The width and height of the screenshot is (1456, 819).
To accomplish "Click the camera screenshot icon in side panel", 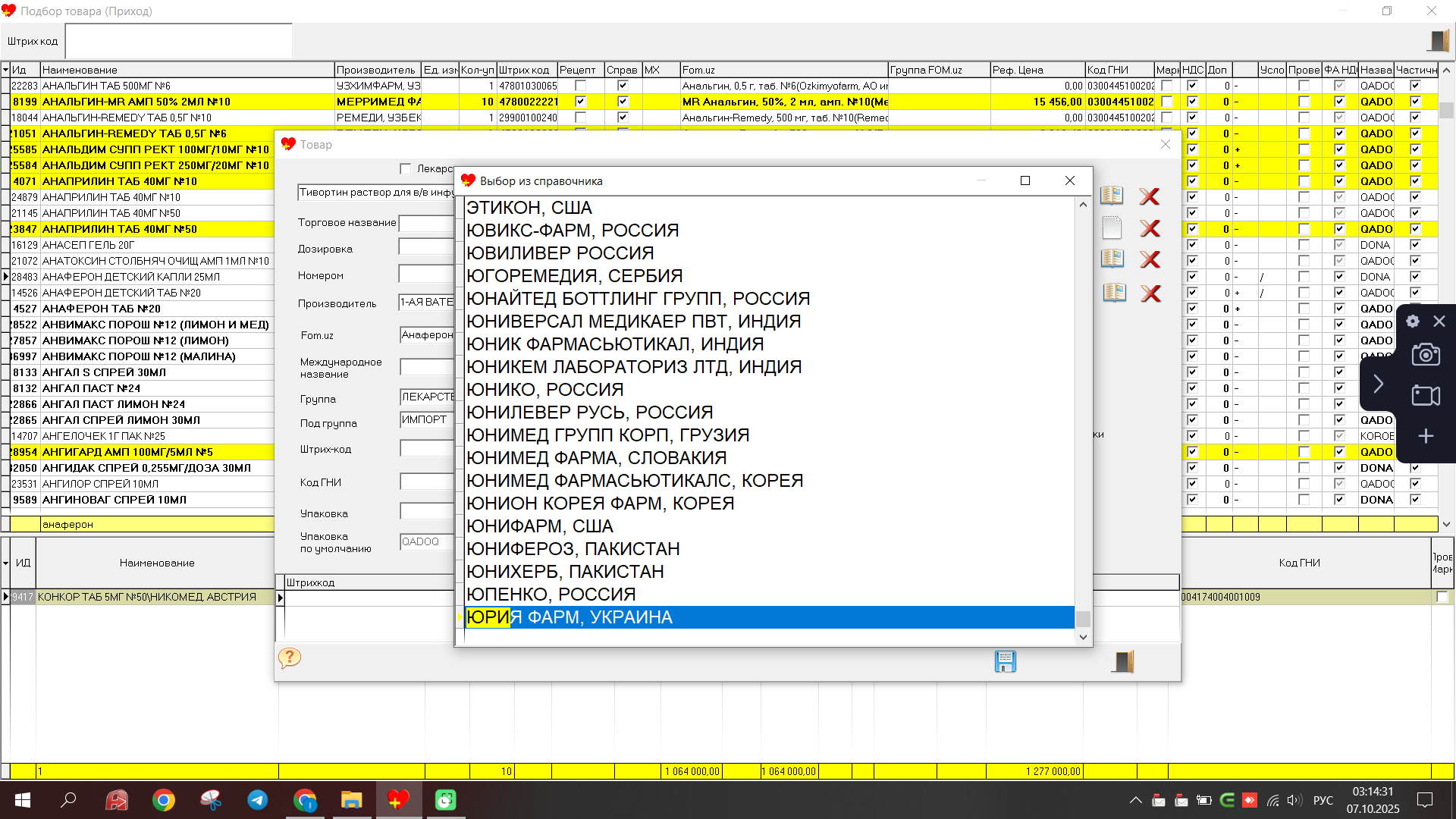I will (1426, 355).
